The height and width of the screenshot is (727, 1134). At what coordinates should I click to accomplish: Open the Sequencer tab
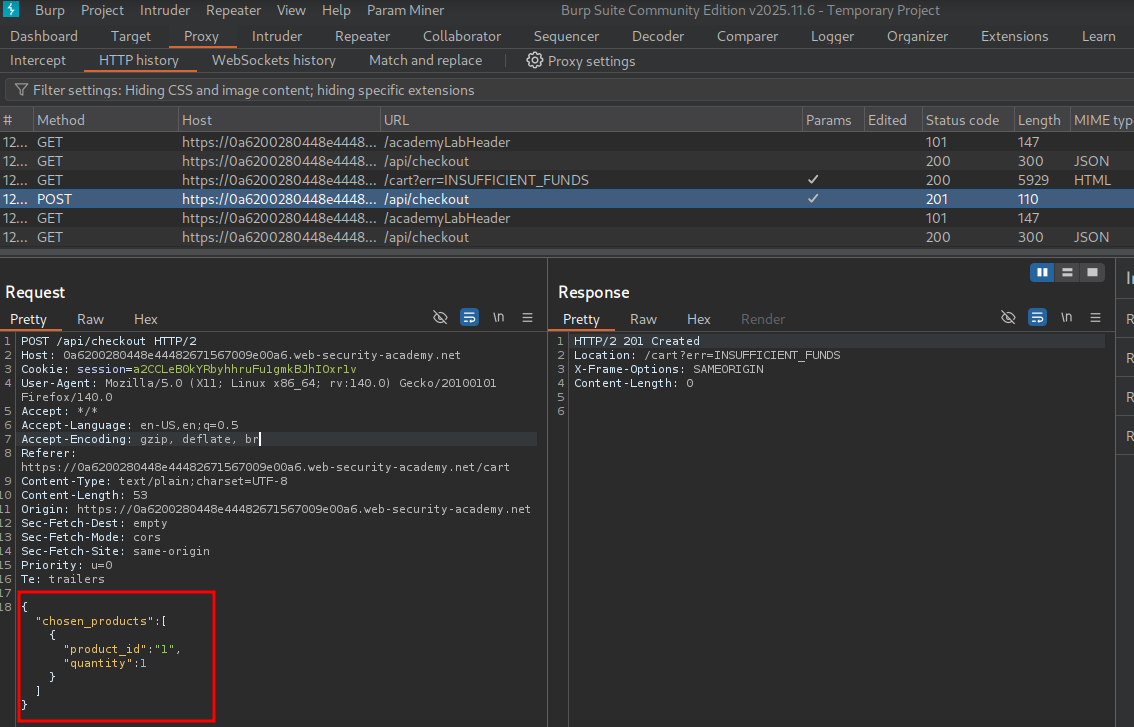coord(566,36)
